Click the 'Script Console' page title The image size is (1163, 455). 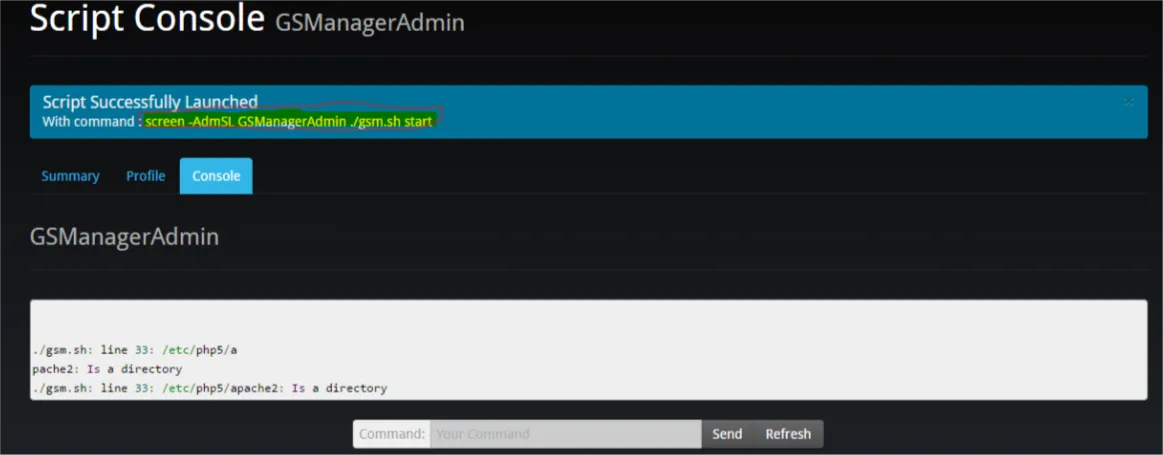click(x=148, y=19)
